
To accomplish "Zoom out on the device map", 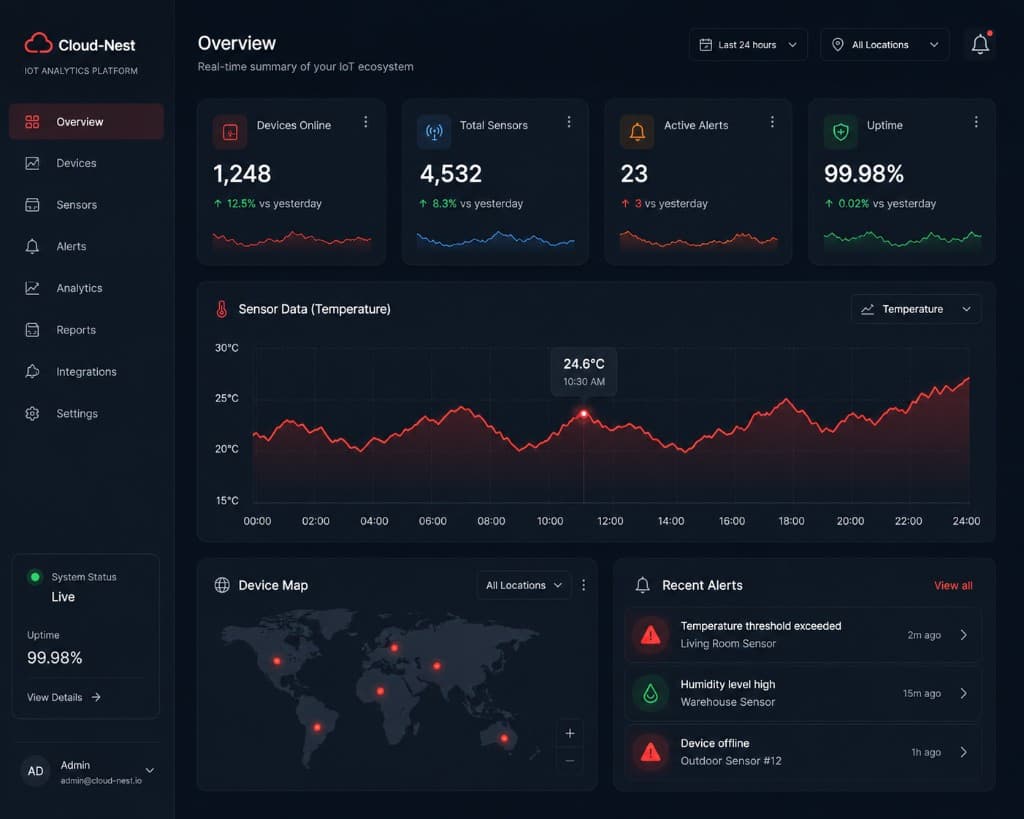I will coord(569,761).
